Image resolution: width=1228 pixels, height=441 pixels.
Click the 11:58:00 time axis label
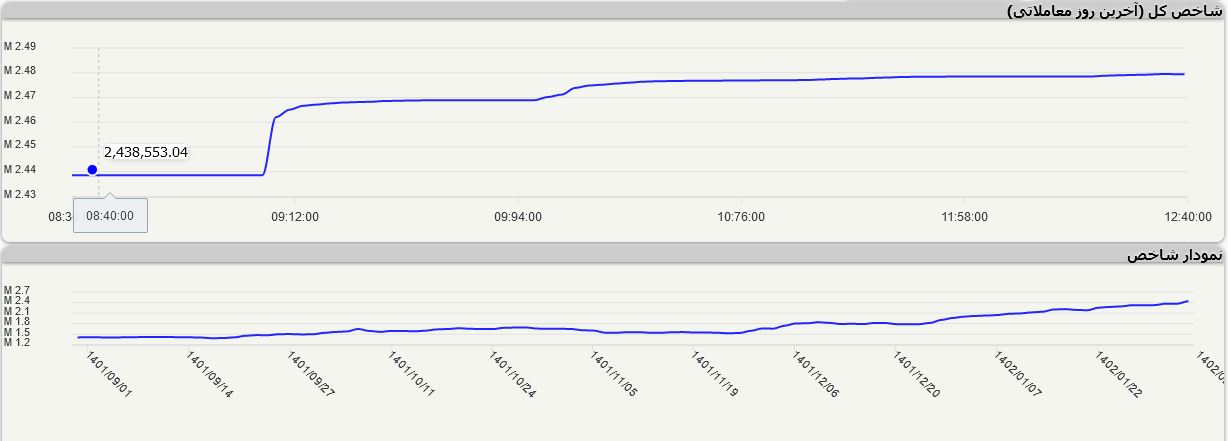point(964,216)
